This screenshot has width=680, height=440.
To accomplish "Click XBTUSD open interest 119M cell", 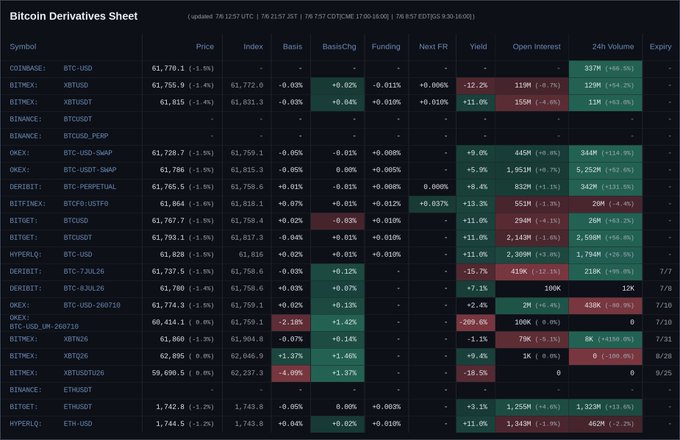I will tap(532, 85).
